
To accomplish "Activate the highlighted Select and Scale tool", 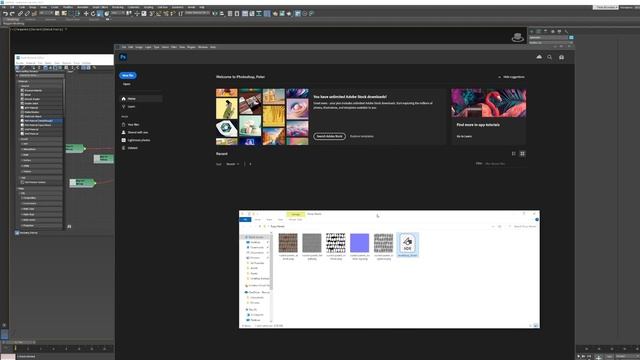I will (100, 13).
